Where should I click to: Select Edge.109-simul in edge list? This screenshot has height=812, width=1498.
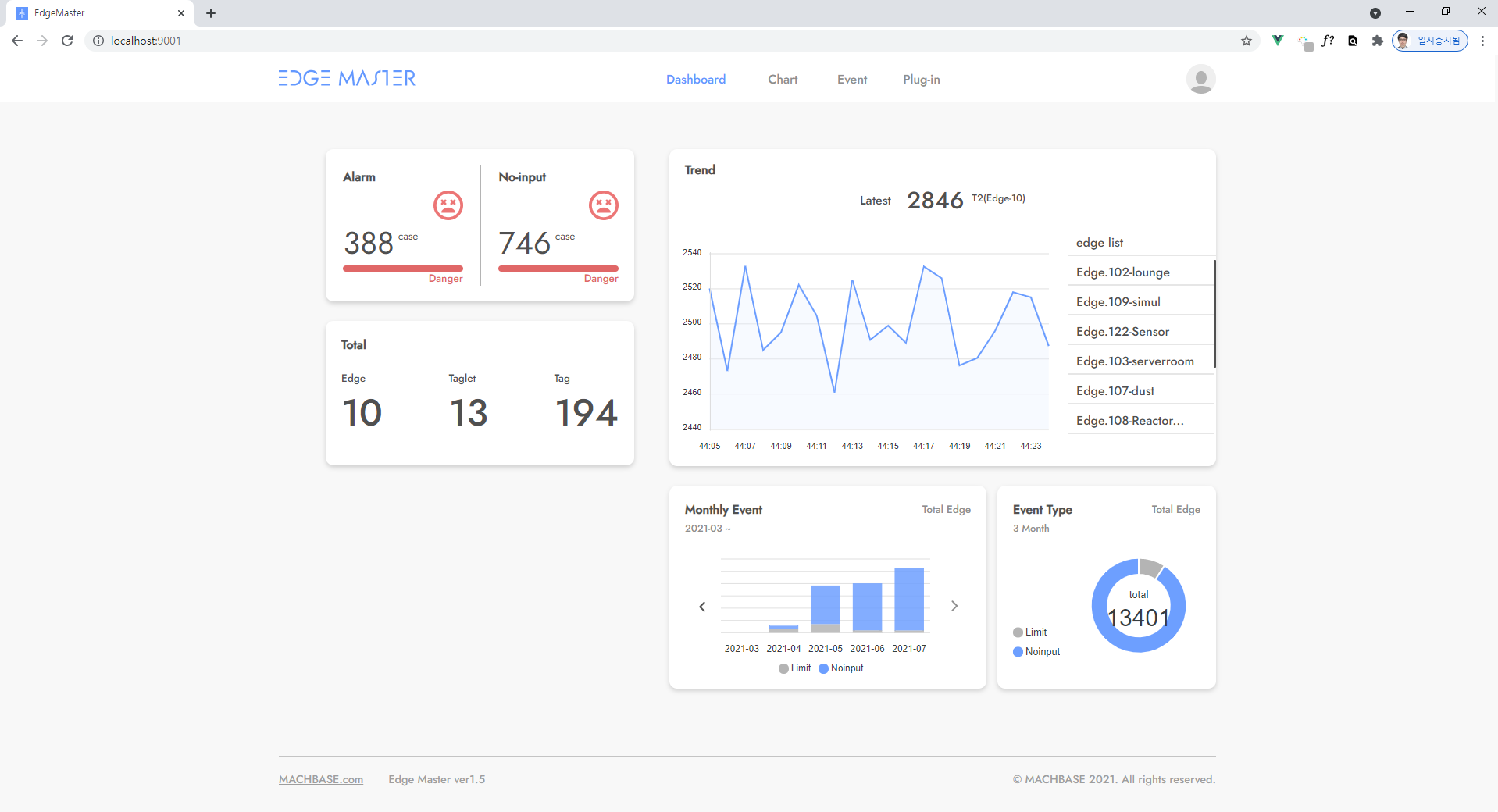click(1140, 302)
